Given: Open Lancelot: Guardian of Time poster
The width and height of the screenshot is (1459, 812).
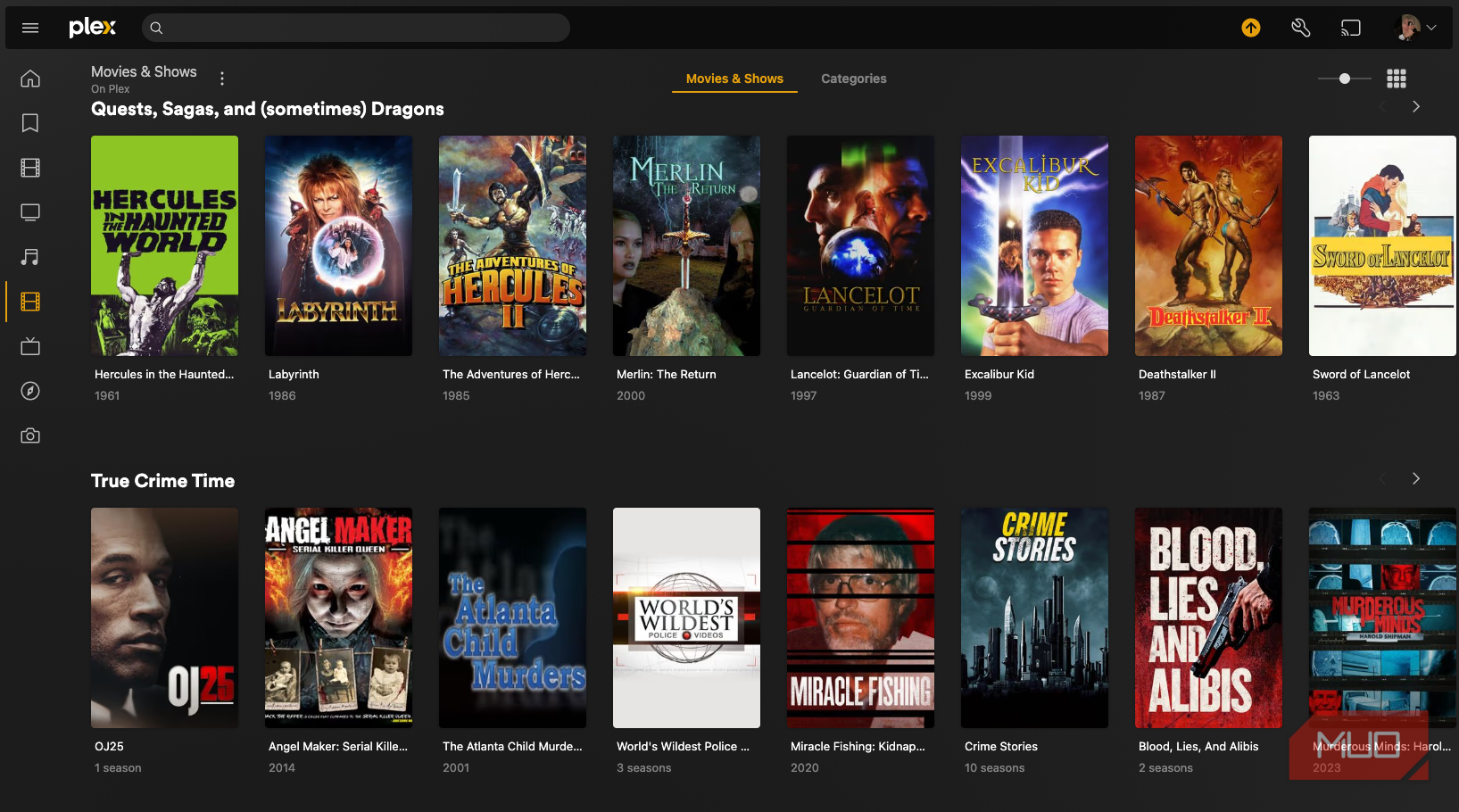Looking at the screenshot, I should 860,245.
